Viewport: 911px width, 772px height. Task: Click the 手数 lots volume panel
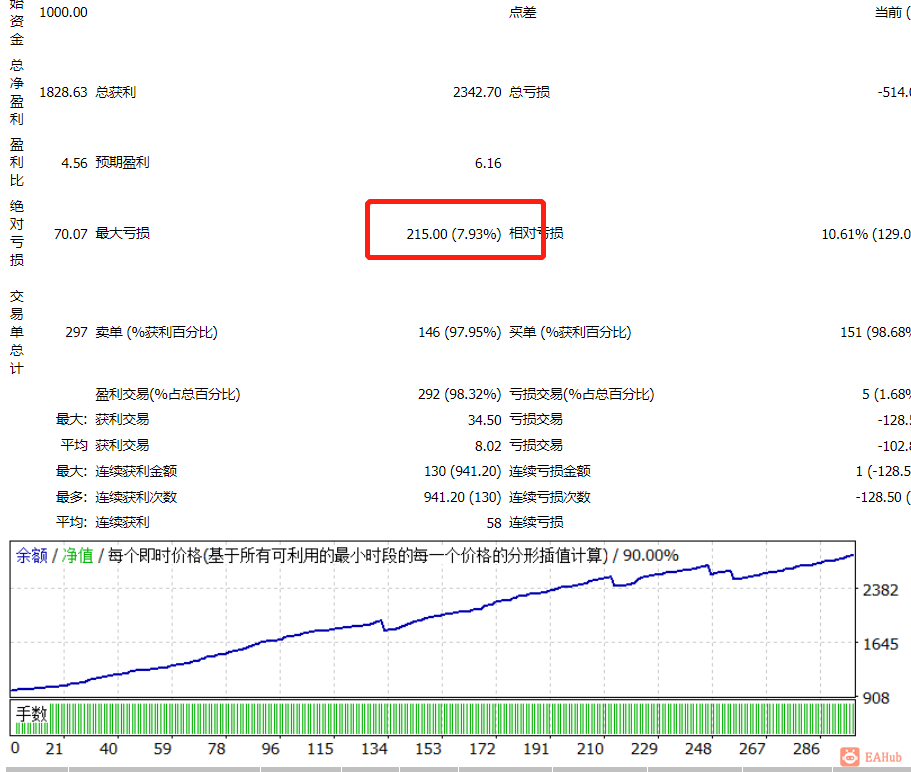[433, 718]
